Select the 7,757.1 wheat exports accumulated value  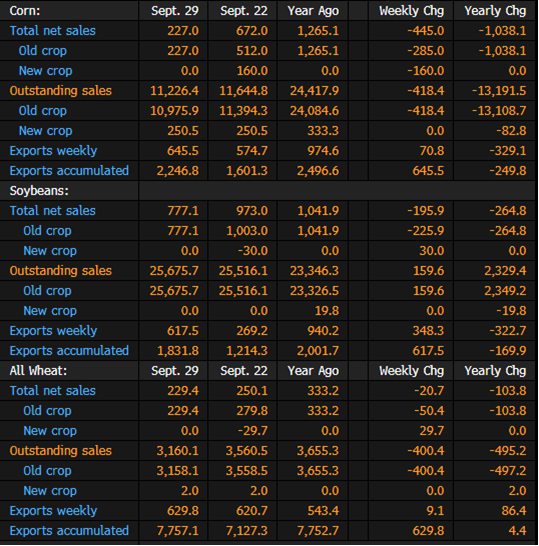tap(178, 531)
